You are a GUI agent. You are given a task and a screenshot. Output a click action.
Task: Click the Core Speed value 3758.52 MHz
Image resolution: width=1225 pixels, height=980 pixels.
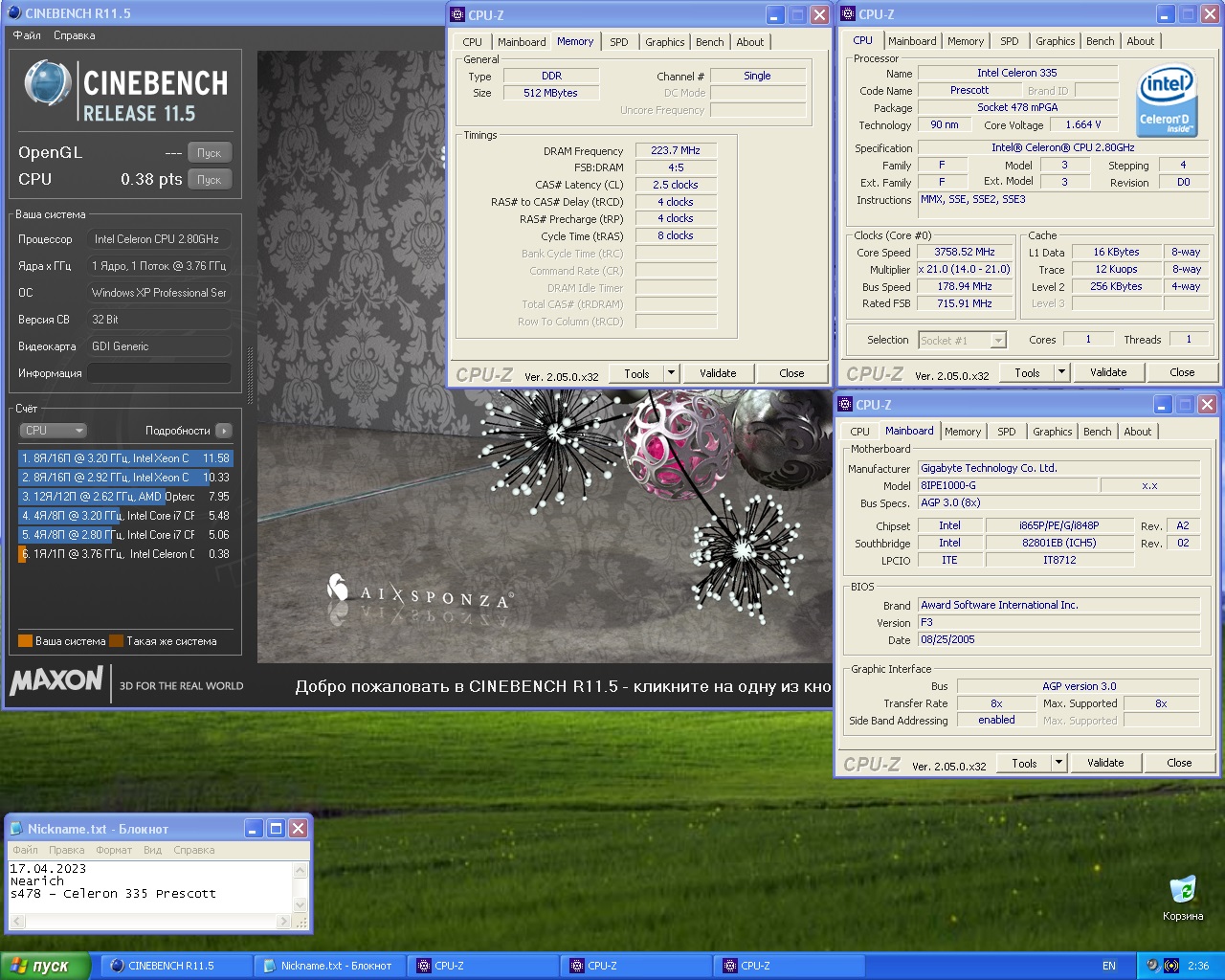[965, 253]
